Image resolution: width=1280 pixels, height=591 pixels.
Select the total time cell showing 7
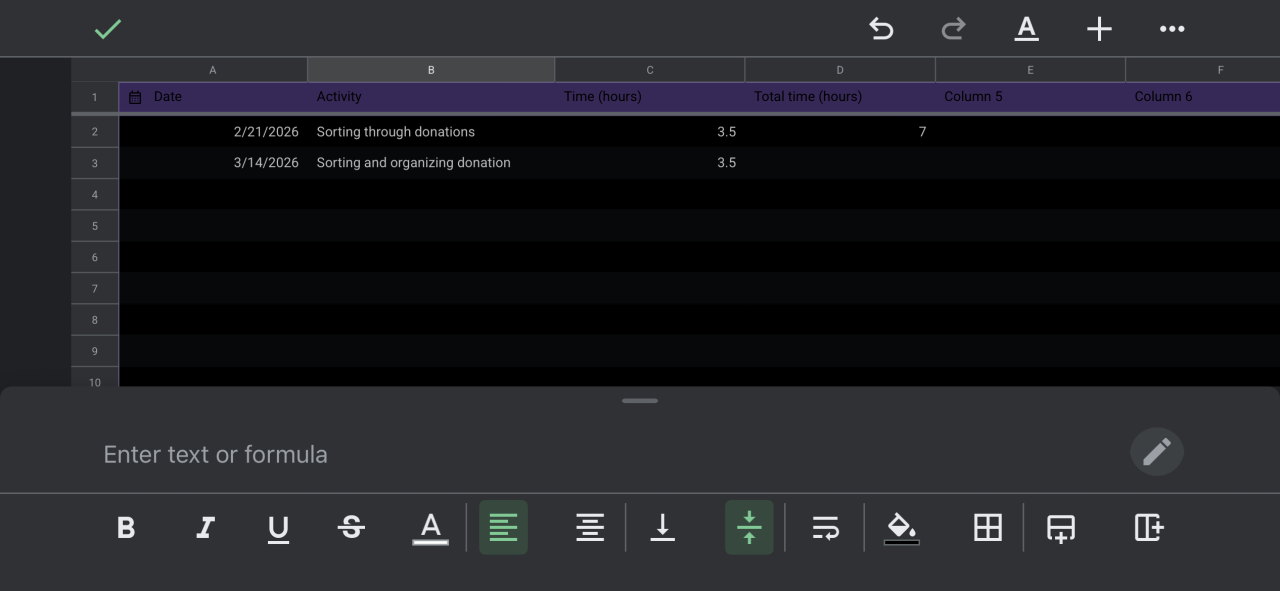[x=840, y=132]
